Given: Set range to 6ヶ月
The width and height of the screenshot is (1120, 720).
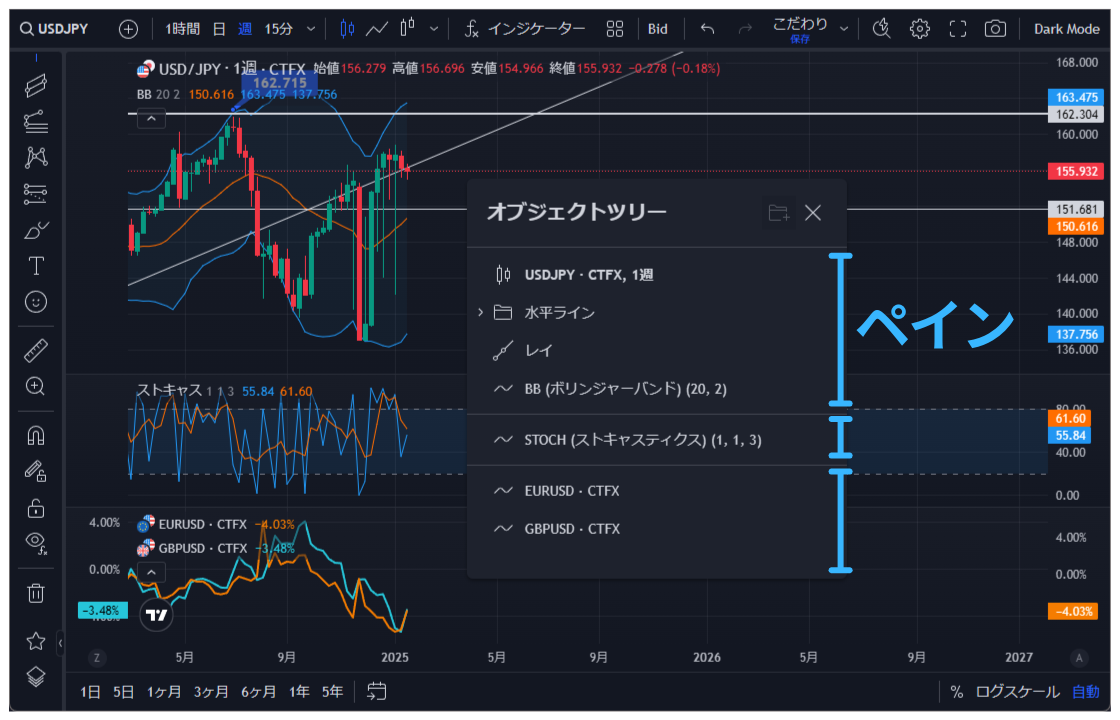Looking at the screenshot, I should coord(258,691).
